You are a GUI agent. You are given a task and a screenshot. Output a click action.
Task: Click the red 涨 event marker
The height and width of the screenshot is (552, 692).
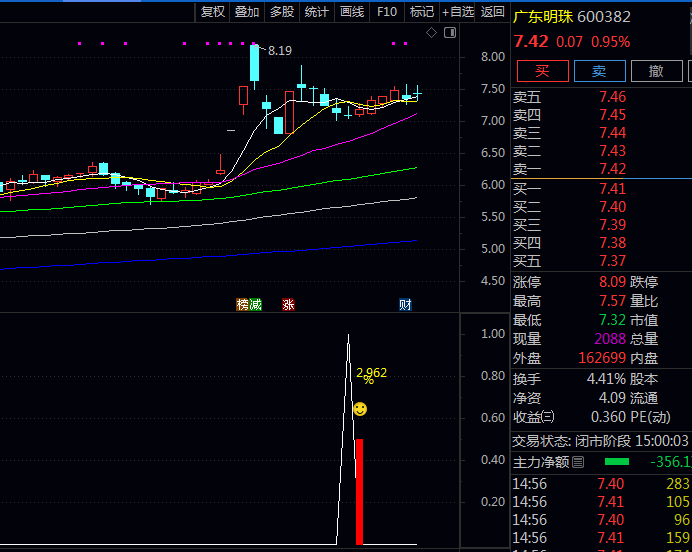pyautogui.click(x=288, y=304)
